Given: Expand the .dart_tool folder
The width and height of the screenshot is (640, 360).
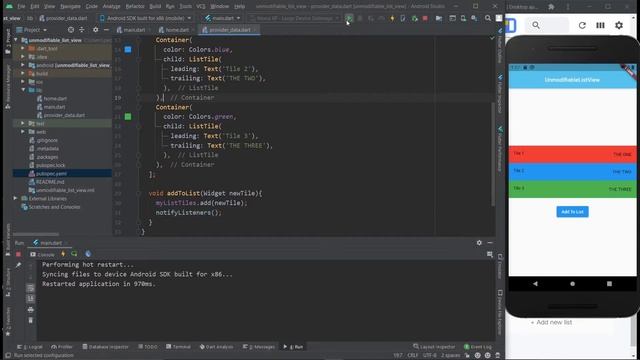Looking at the screenshot, I should coord(23,48).
